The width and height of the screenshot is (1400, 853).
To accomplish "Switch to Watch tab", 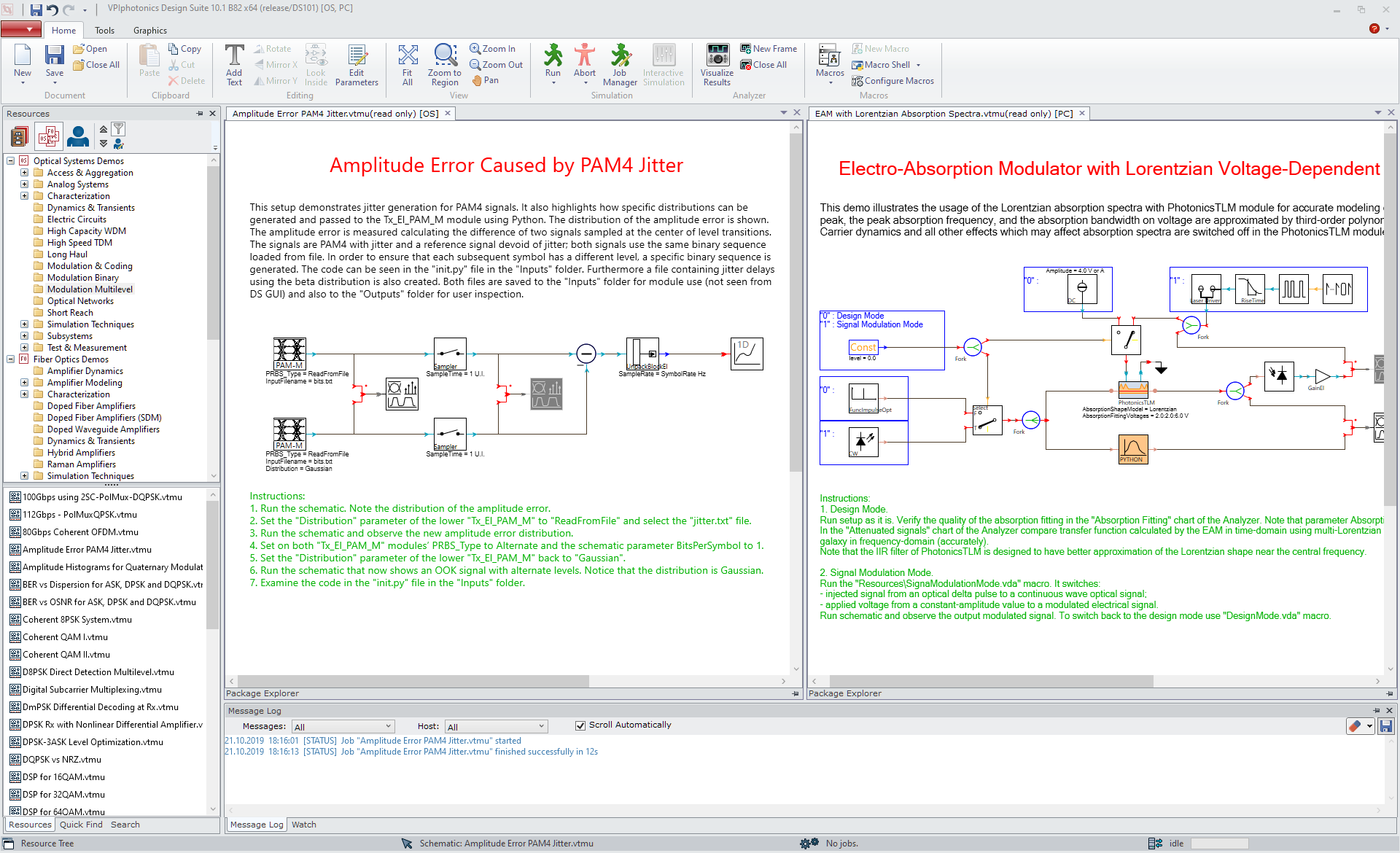I will [x=304, y=825].
